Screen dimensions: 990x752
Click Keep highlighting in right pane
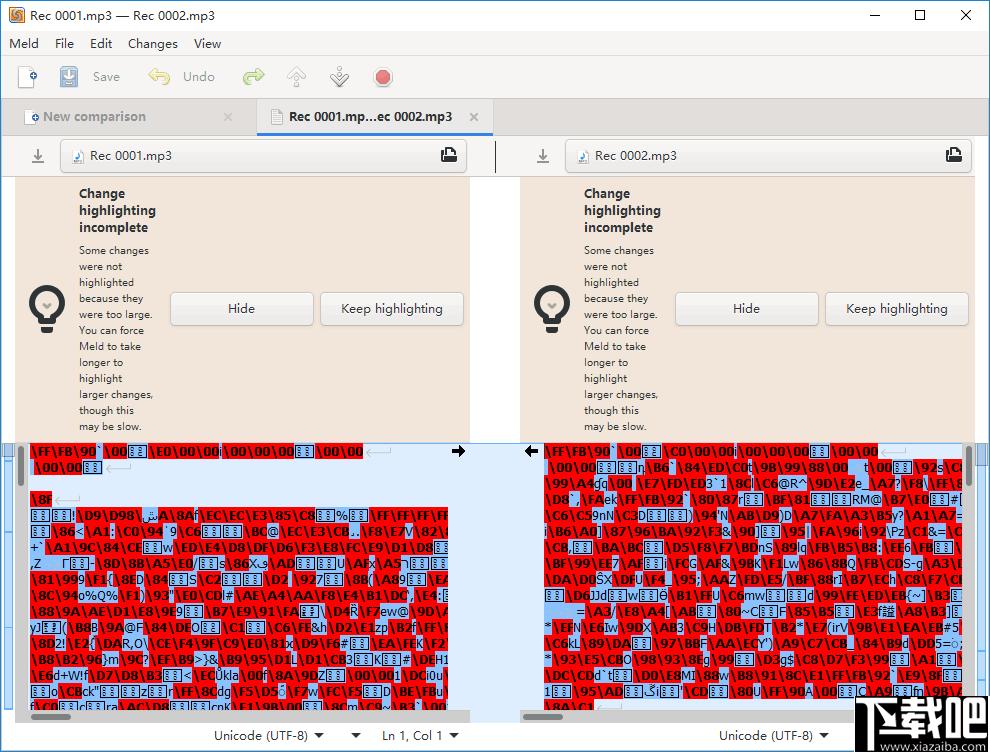coord(897,309)
